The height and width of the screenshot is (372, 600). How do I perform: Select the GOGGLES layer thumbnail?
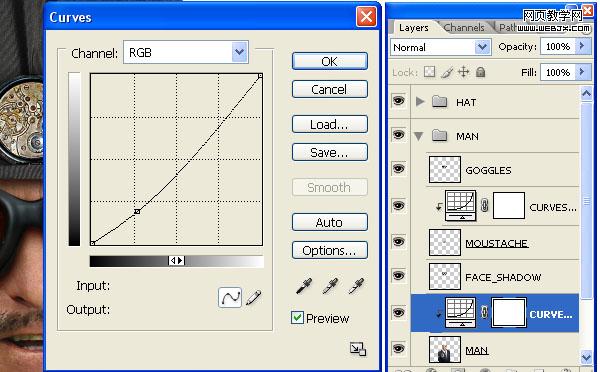coord(445,169)
